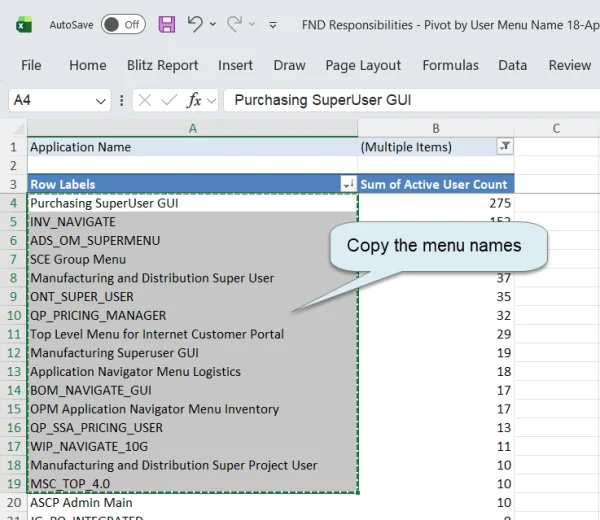This screenshot has width=600, height=520.
Task: Click the value 275 in column B
Action: (x=500, y=203)
